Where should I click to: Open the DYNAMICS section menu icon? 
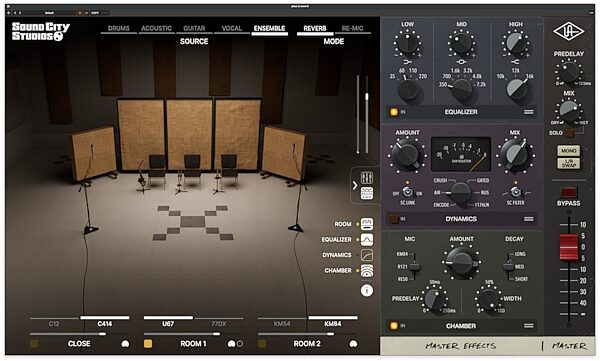528,219
